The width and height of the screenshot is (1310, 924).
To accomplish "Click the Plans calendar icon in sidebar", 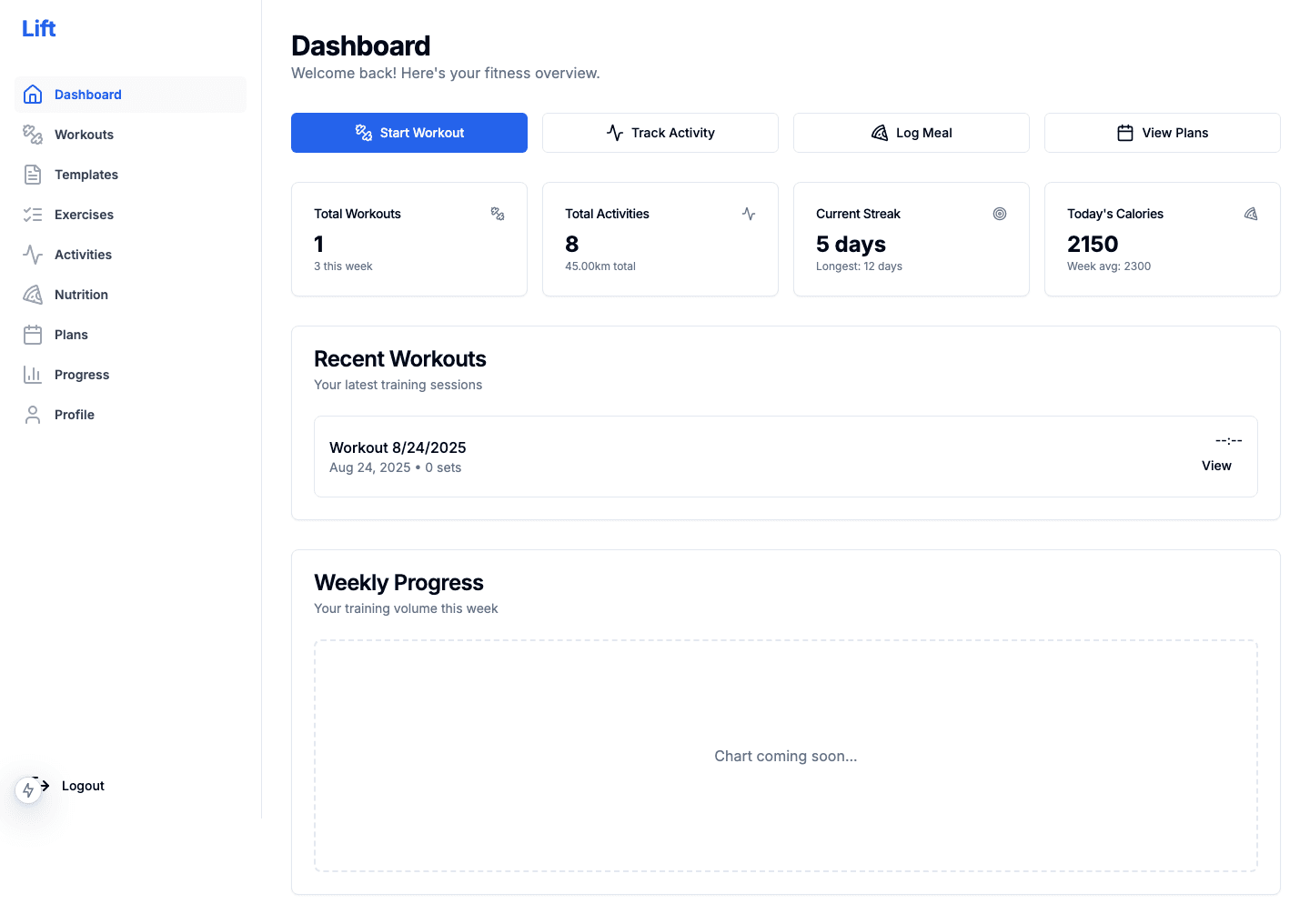I will point(33,334).
